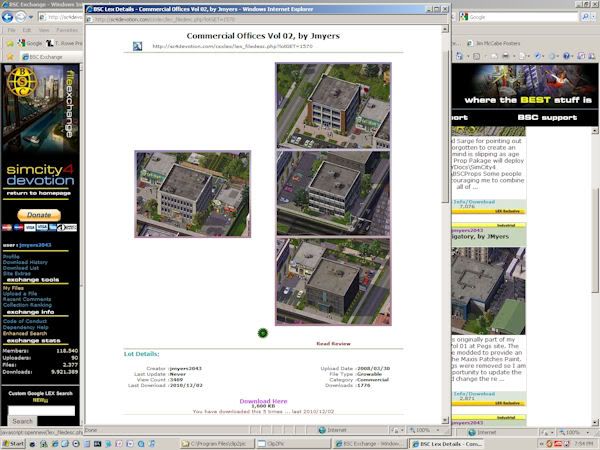The width and height of the screenshot is (600, 450).
Task: Click the Download Here link
Action: point(263,401)
